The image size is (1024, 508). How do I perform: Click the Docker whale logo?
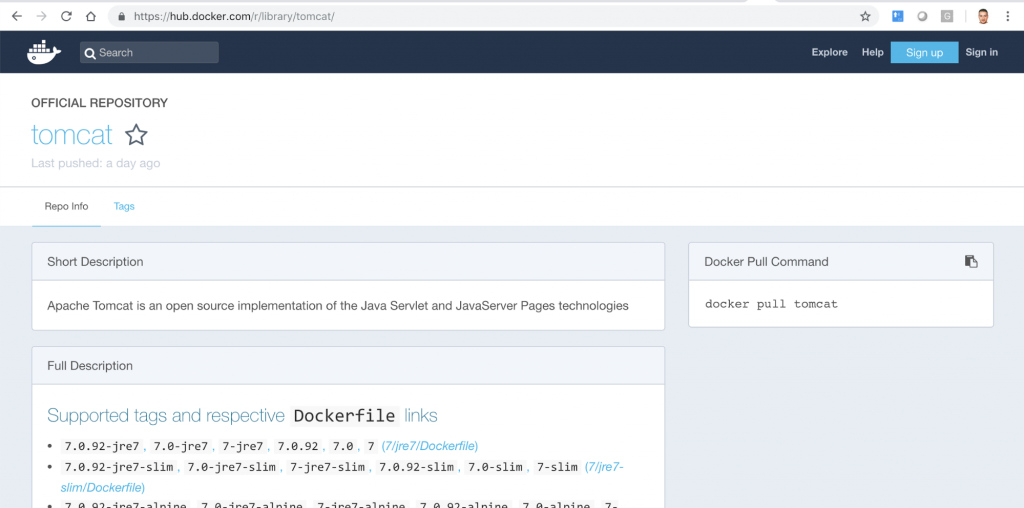tap(44, 52)
